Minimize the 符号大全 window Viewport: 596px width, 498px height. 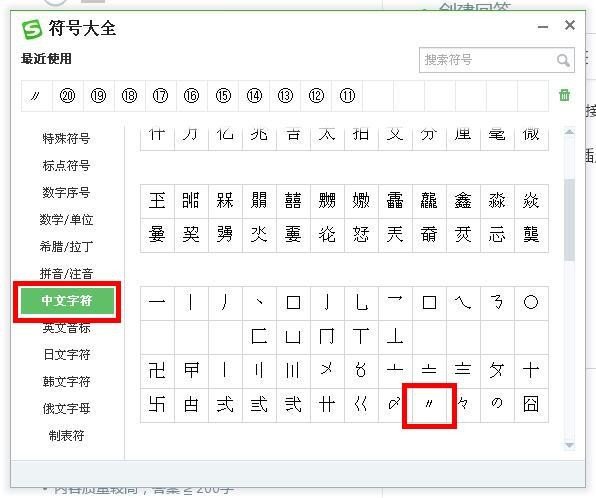click(543, 27)
